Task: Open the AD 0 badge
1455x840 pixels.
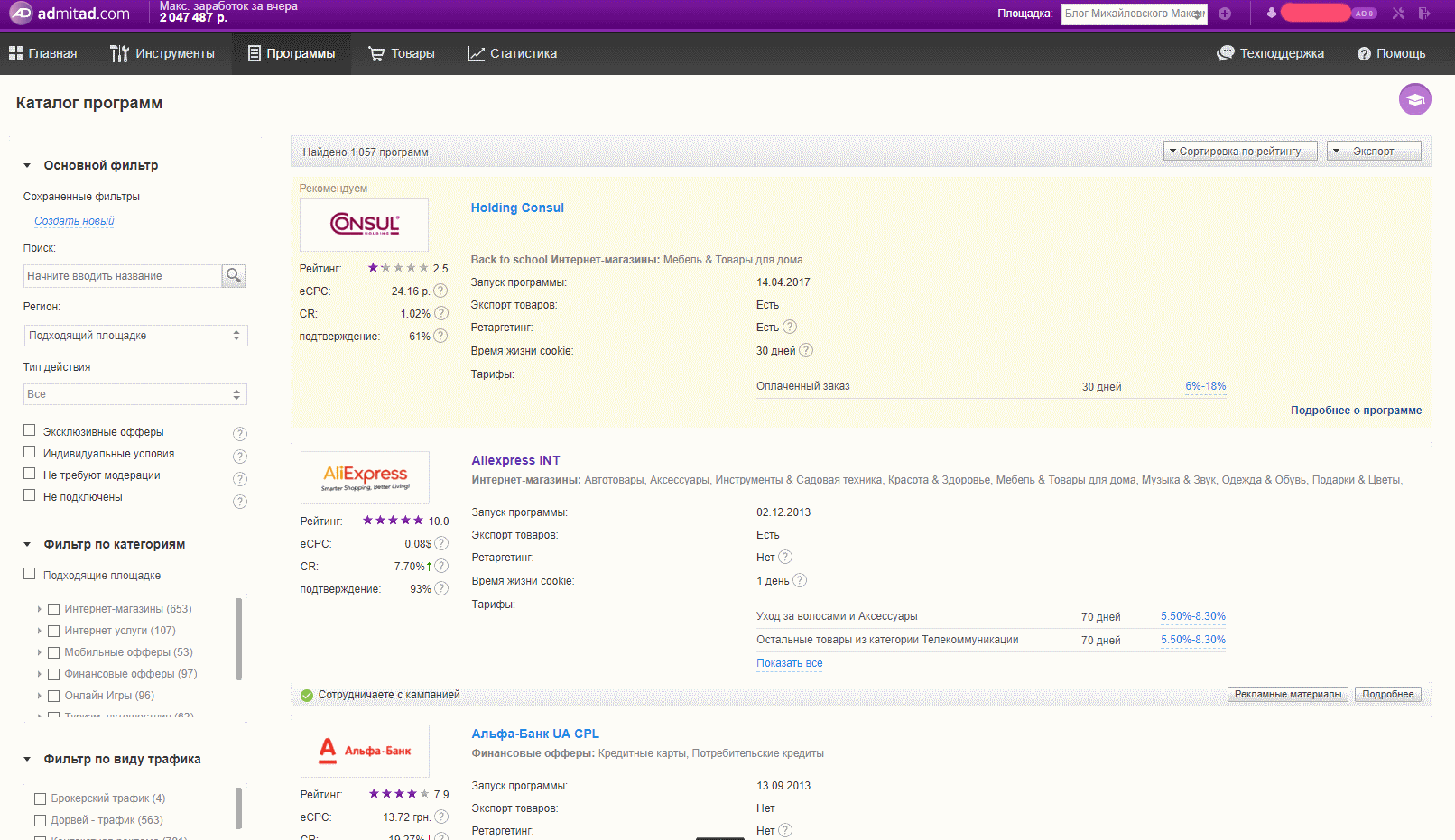Action: pos(1364,14)
